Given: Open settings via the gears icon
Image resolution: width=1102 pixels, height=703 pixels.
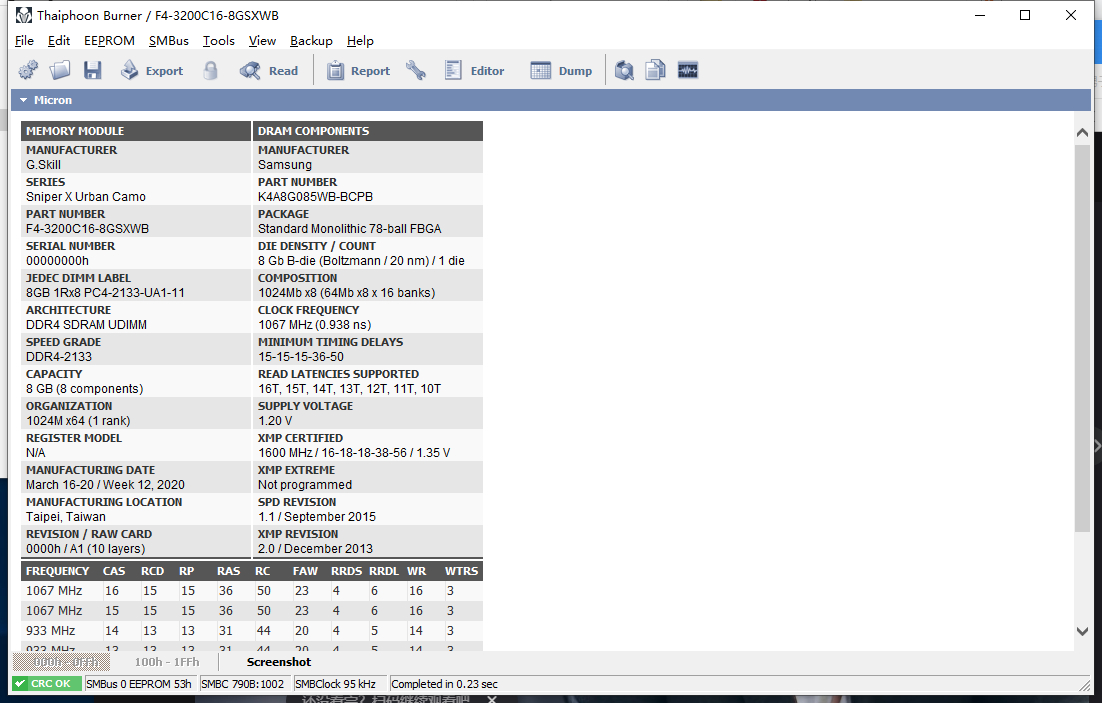Looking at the screenshot, I should tap(28, 70).
